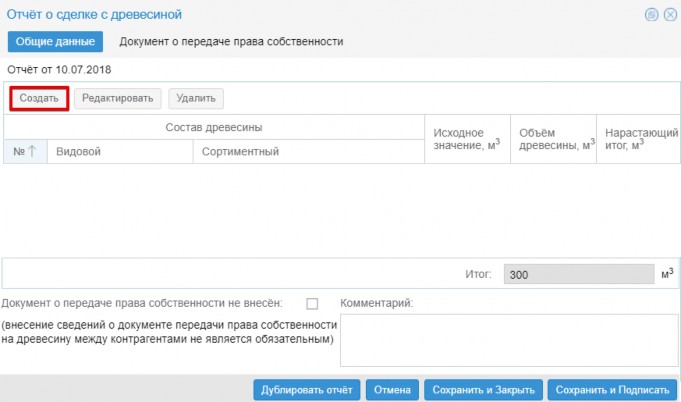
Task: Click the Состав древесины group header
Action: point(214,127)
